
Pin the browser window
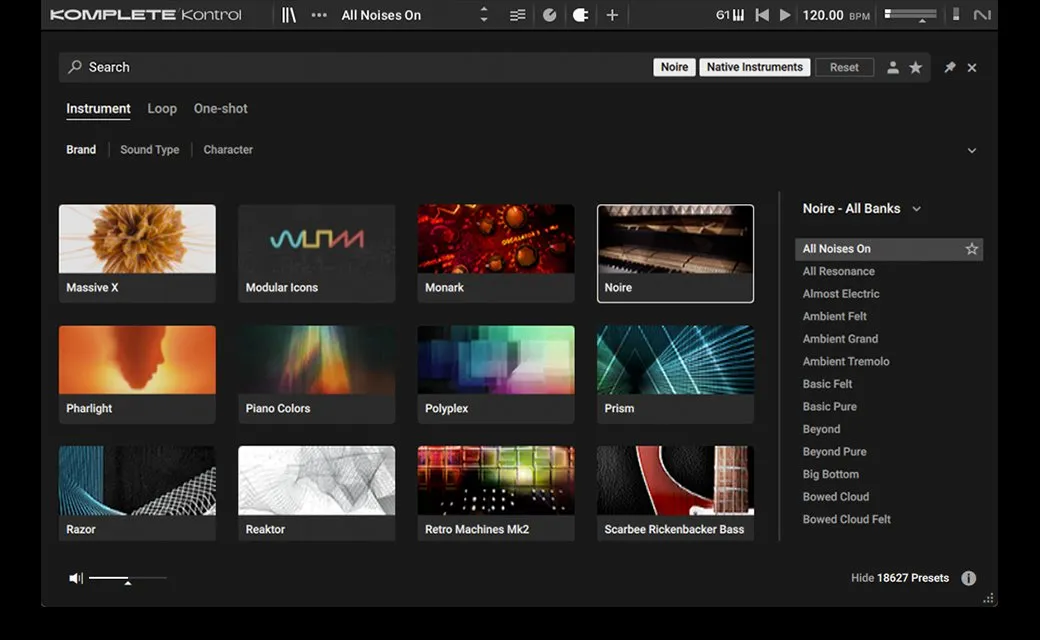pos(949,67)
